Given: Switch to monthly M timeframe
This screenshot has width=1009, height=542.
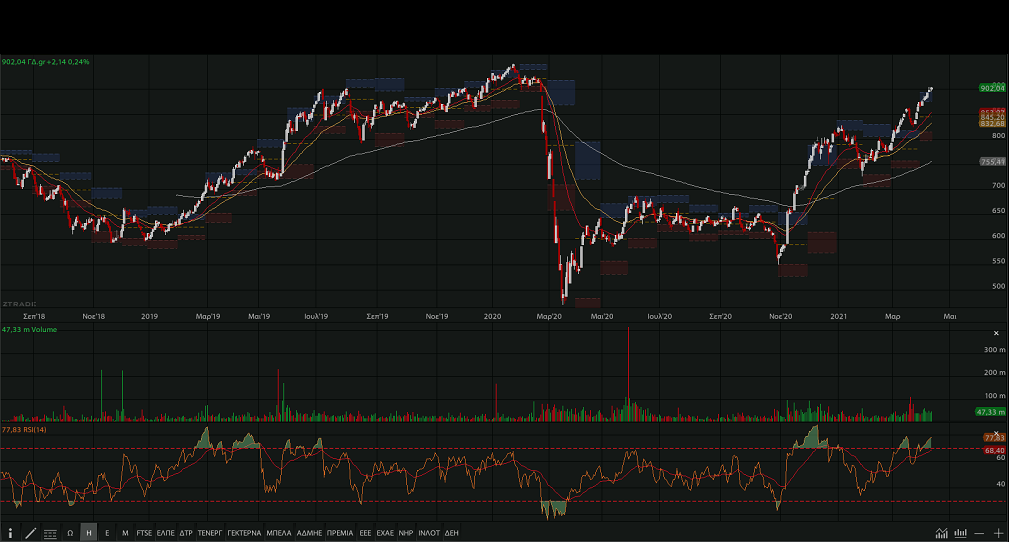Looking at the screenshot, I should pyautogui.click(x=125, y=533).
